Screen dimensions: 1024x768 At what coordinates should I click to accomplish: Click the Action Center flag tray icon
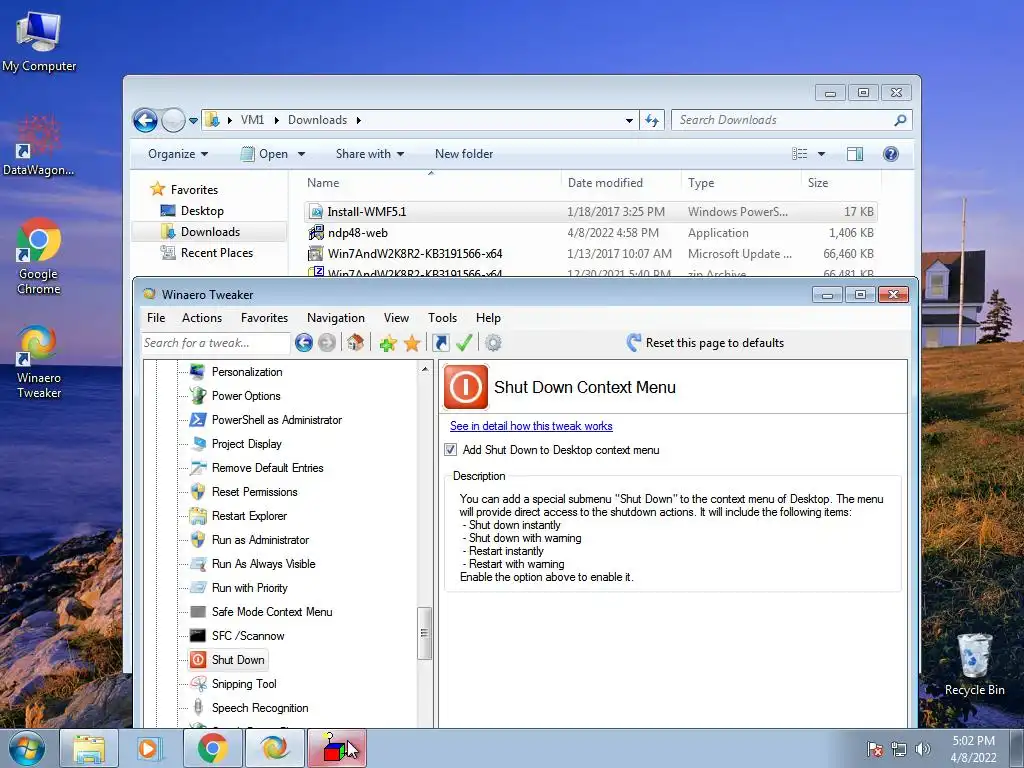coord(874,749)
